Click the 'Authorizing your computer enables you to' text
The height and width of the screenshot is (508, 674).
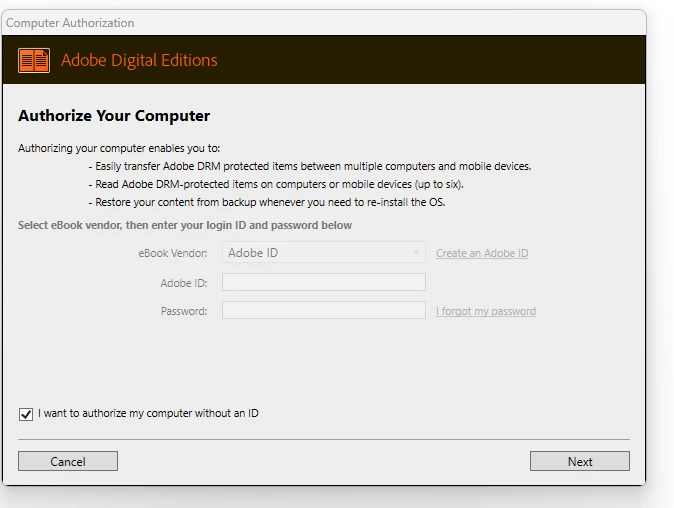(119, 148)
